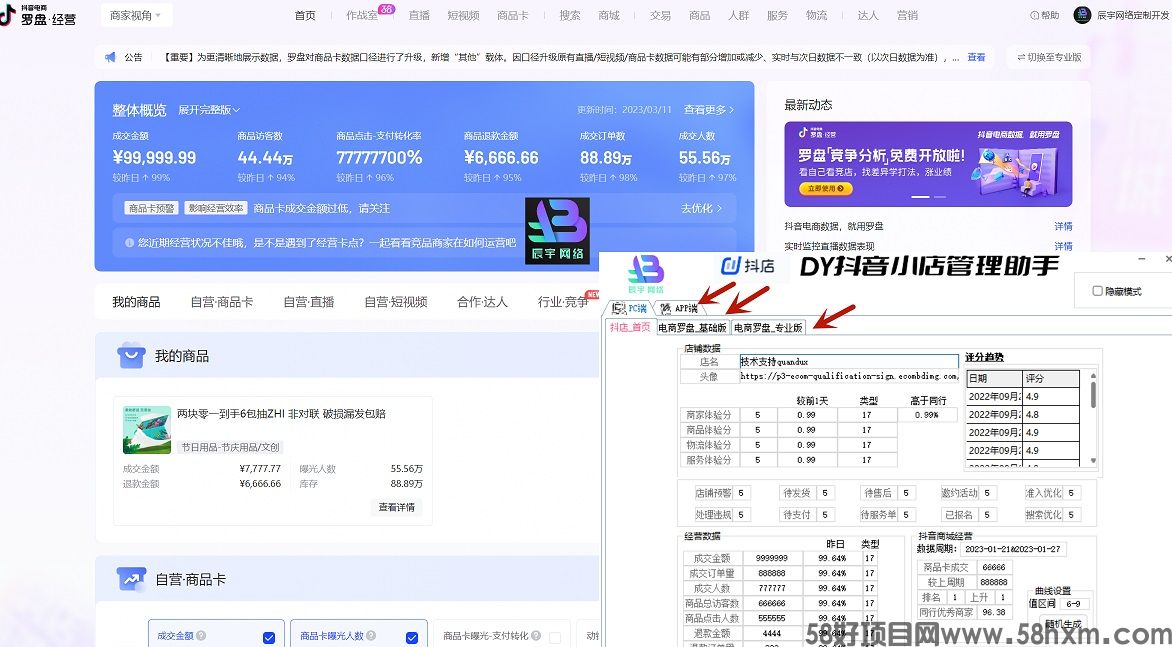Switch to the 行业·竞争 section tab
The height and width of the screenshot is (647, 1172).
click(563, 302)
